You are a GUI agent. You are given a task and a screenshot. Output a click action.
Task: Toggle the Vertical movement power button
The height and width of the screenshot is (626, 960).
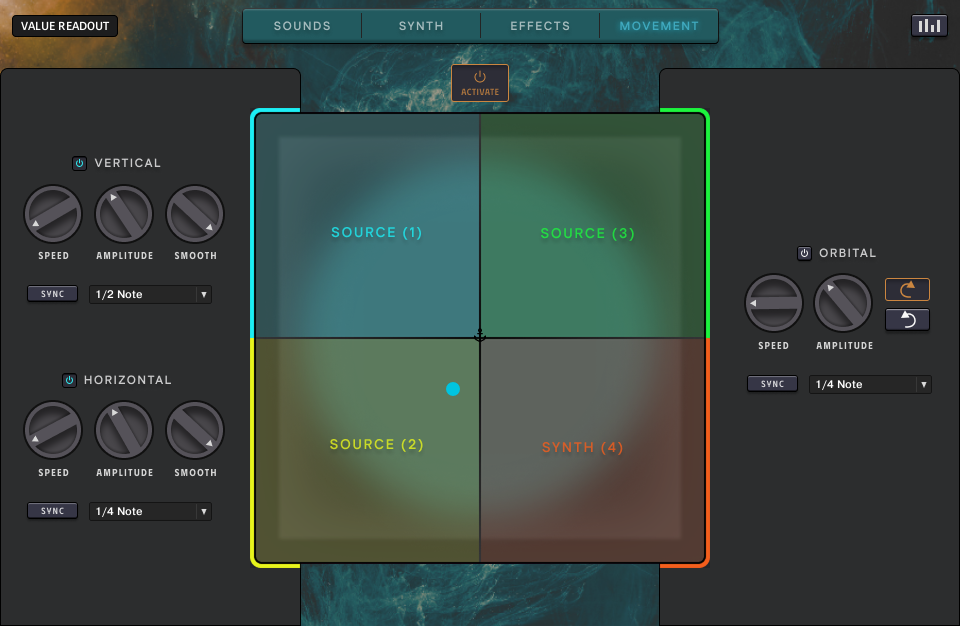(80, 163)
